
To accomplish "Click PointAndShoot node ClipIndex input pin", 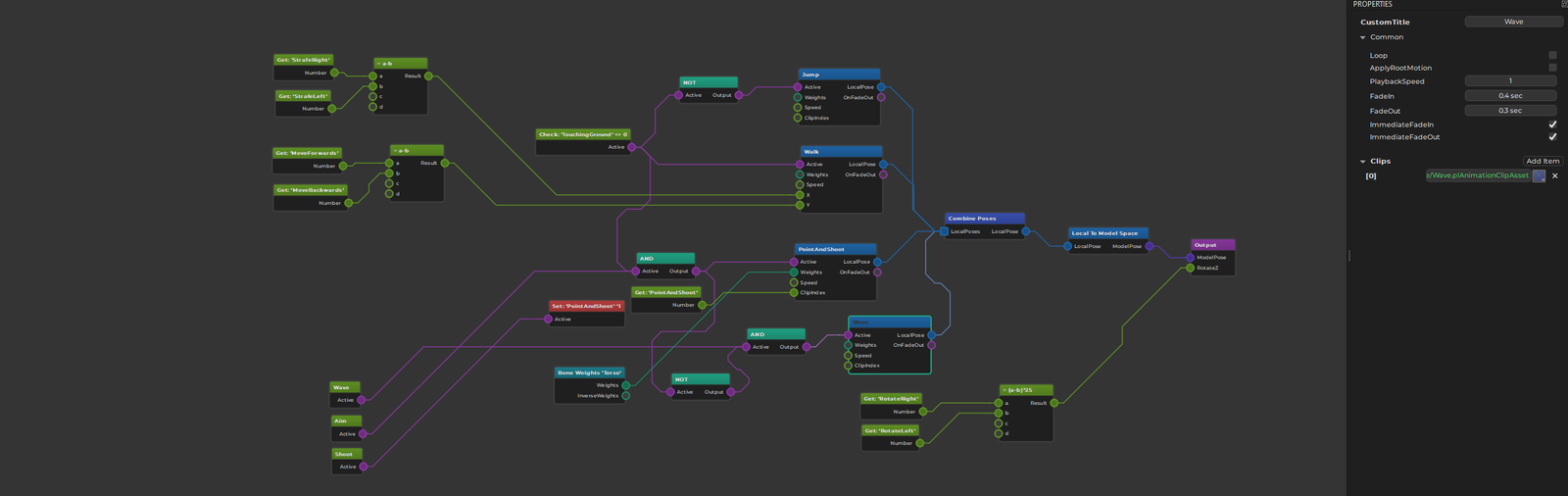I will pyautogui.click(x=794, y=292).
